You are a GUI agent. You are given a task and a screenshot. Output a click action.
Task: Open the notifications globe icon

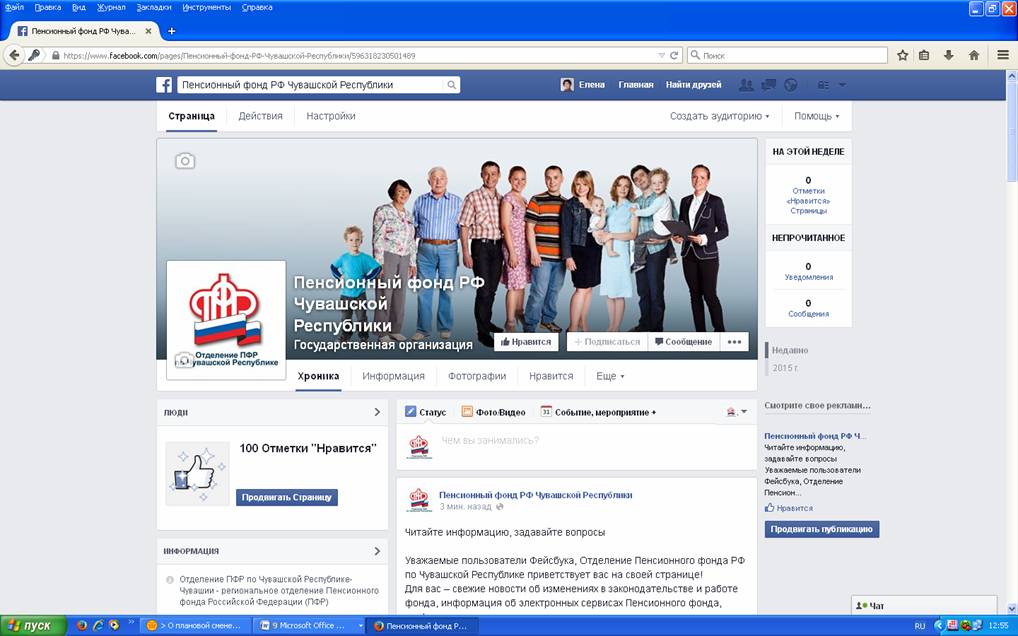790,85
